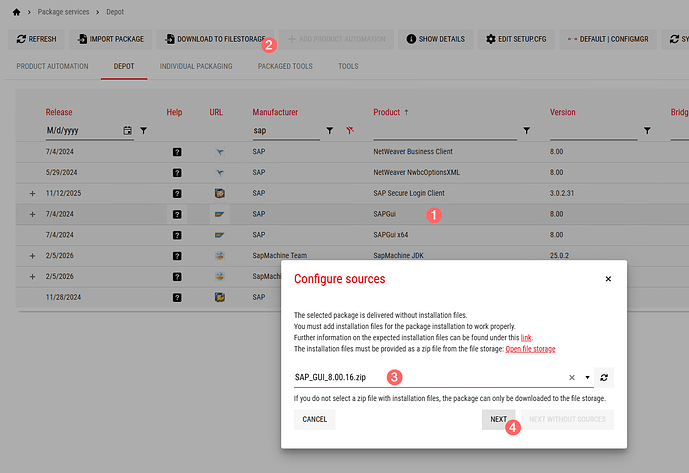
Task: Clear the Manufacturer filter (red icon)
Action: 350,130
